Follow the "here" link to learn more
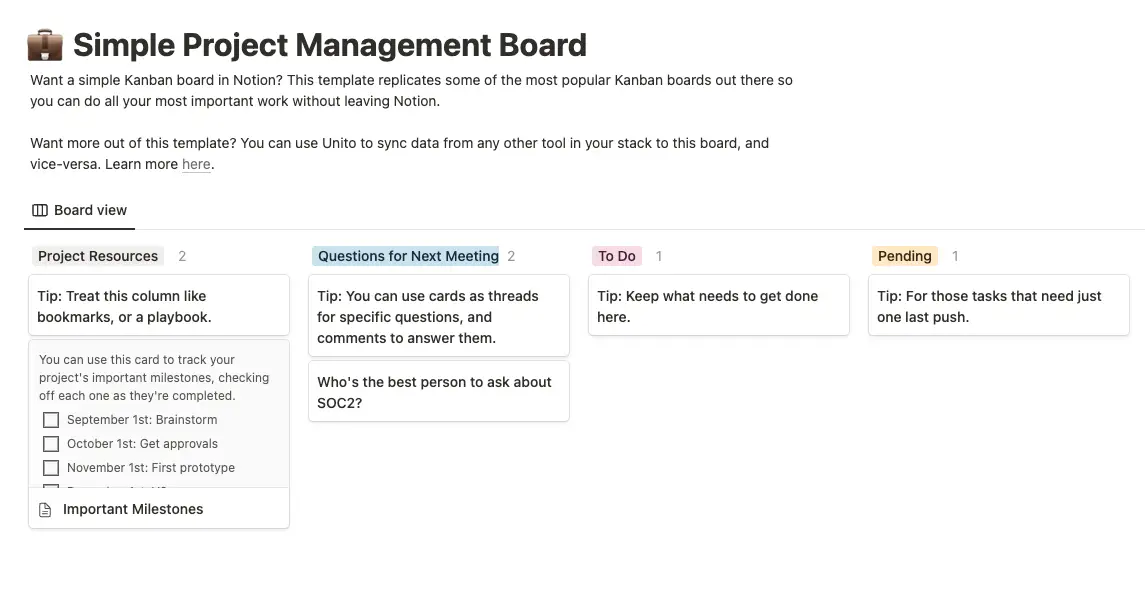This screenshot has height=615, width=1145. tap(196, 164)
